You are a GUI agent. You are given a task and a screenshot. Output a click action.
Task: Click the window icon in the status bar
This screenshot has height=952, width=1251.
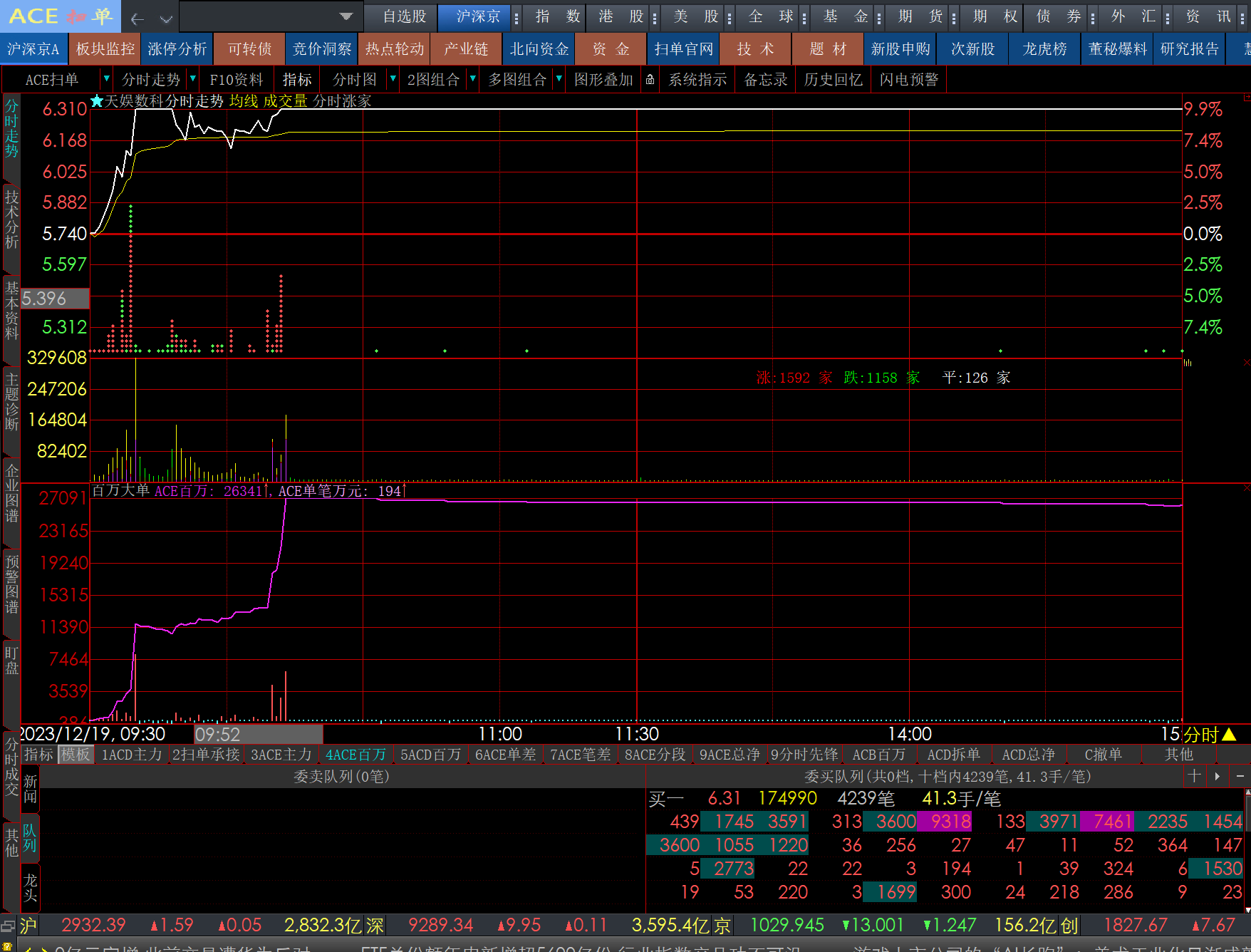pyautogui.click(x=8, y=926)
